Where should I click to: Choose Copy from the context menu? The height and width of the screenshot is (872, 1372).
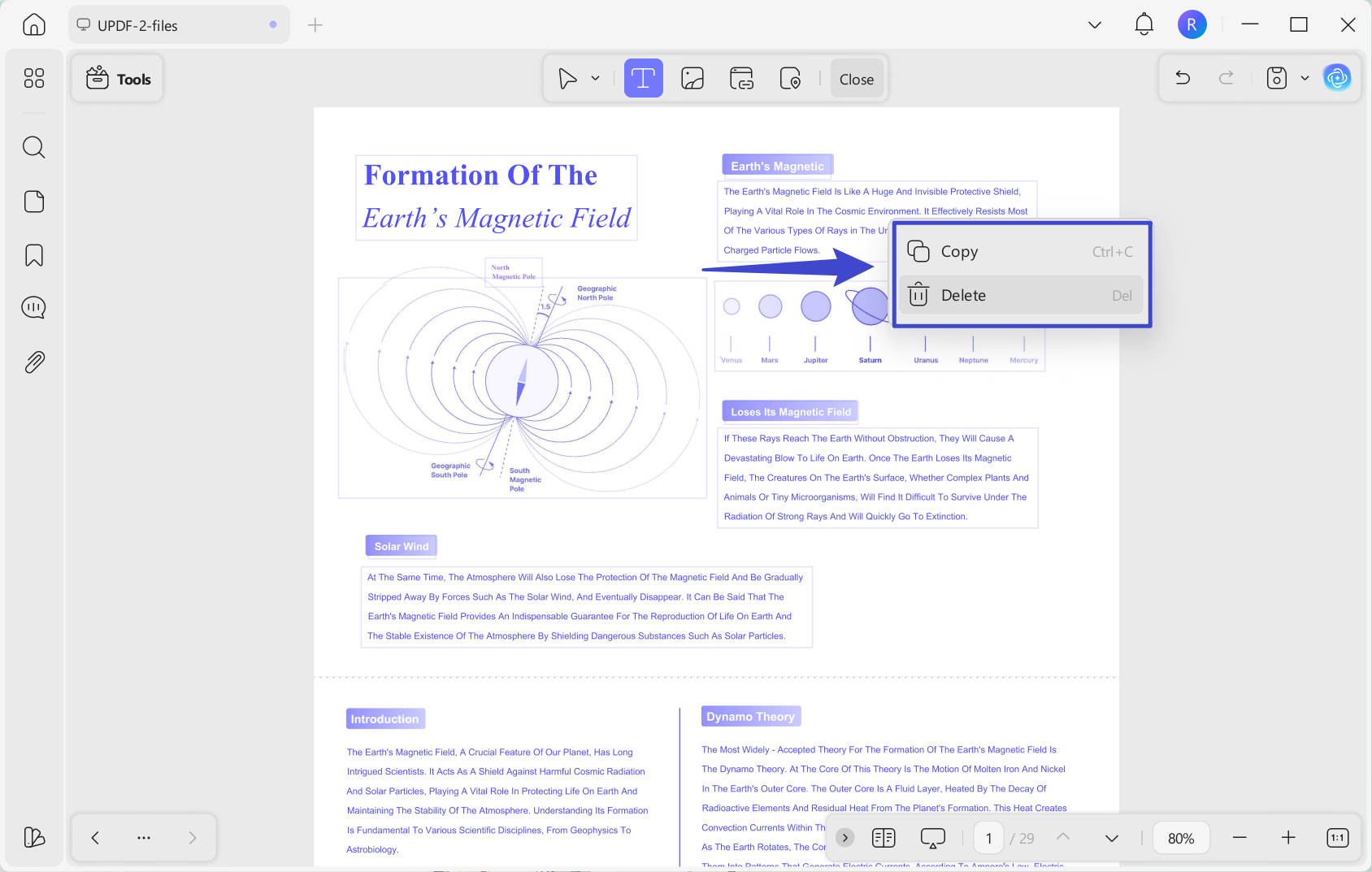1021,252
